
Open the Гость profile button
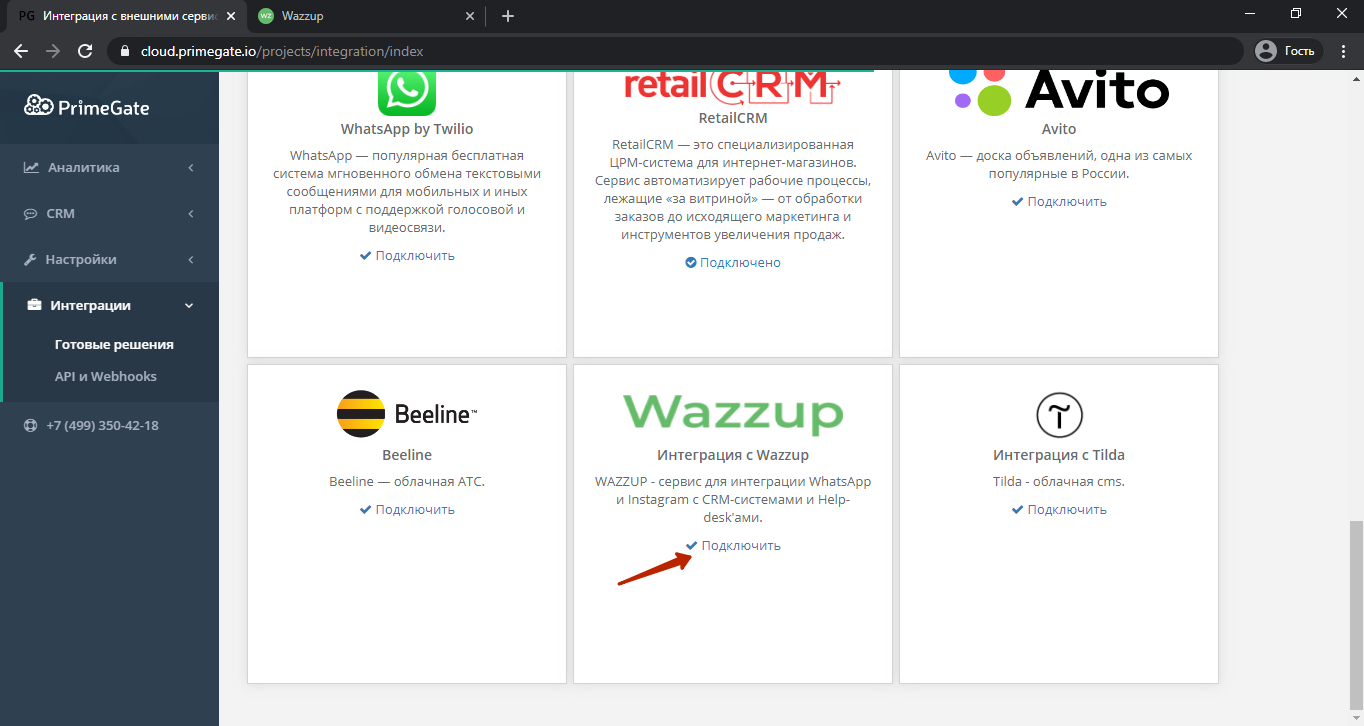point(1289,50)
